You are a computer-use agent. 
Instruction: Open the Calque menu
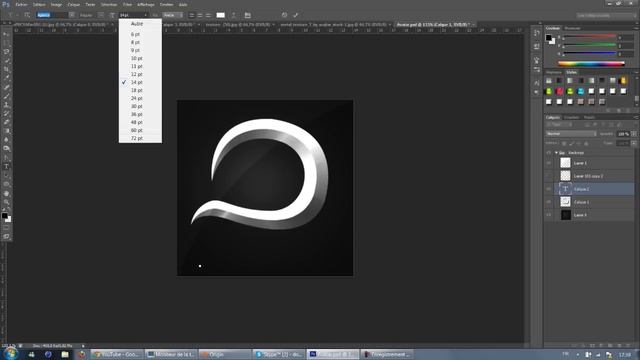point(73,4)
